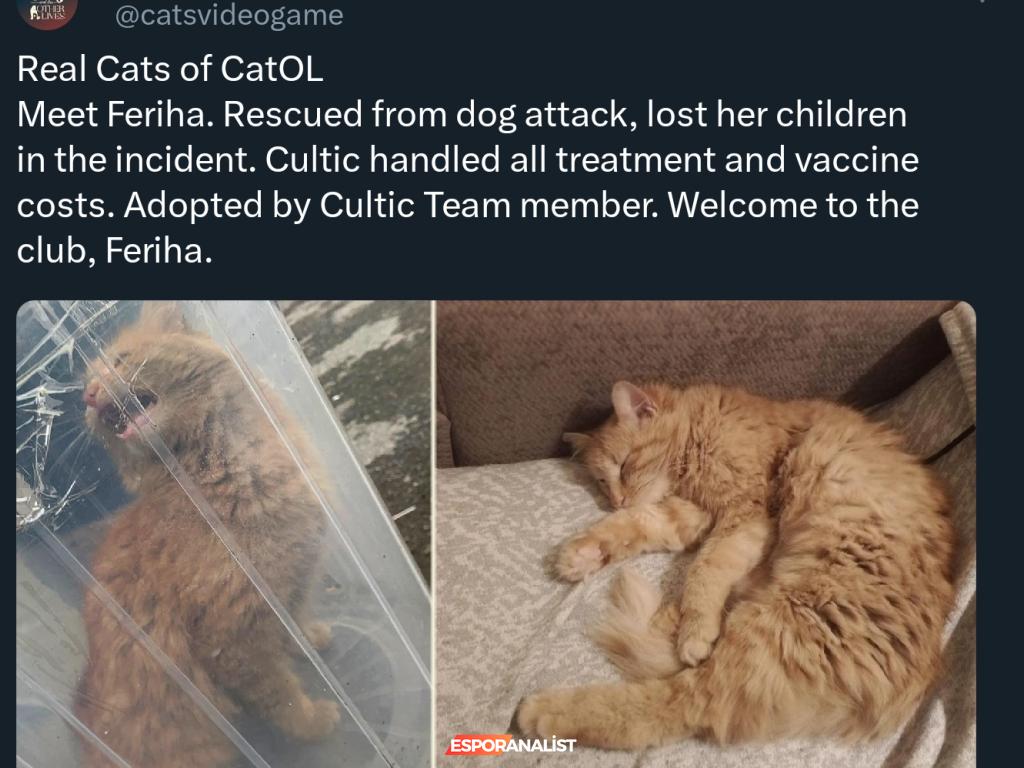
Task: Click the white divider between the two photos
Action: (434, 534)
